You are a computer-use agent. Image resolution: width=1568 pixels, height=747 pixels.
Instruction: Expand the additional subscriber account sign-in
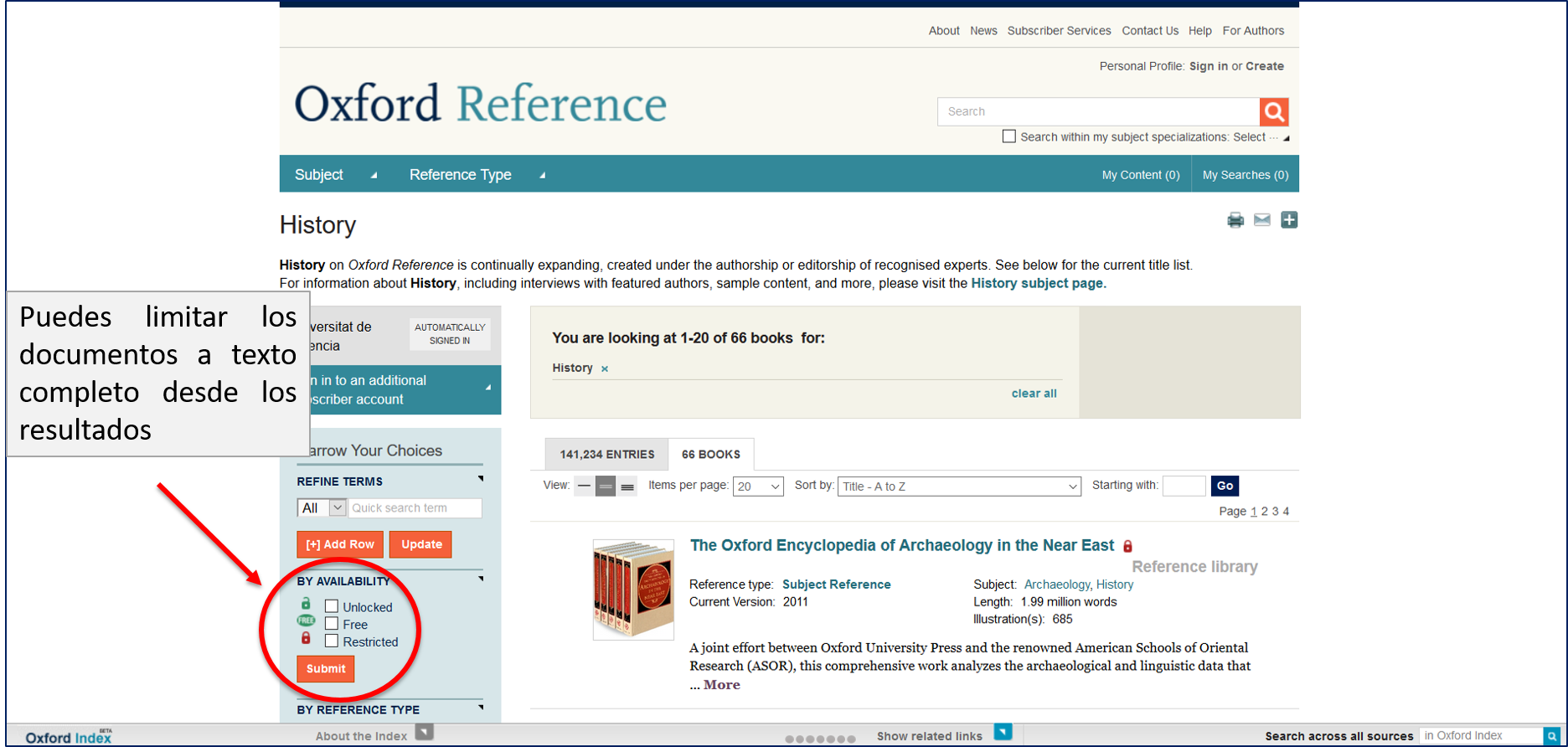tap(488, 388)
